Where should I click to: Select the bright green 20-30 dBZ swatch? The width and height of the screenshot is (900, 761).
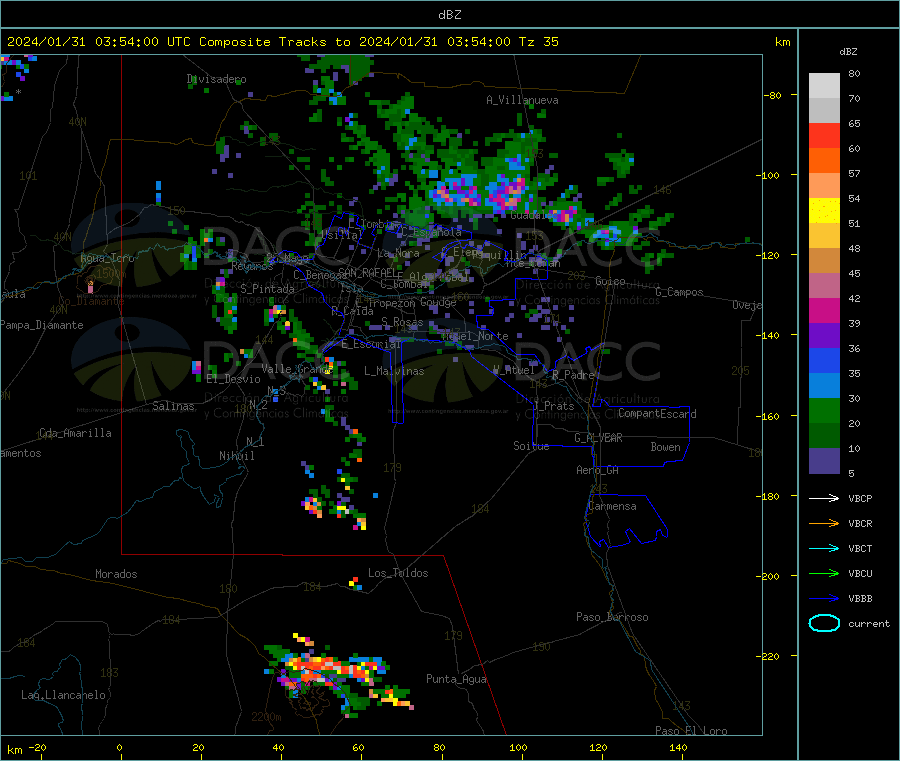pos(824,410)
